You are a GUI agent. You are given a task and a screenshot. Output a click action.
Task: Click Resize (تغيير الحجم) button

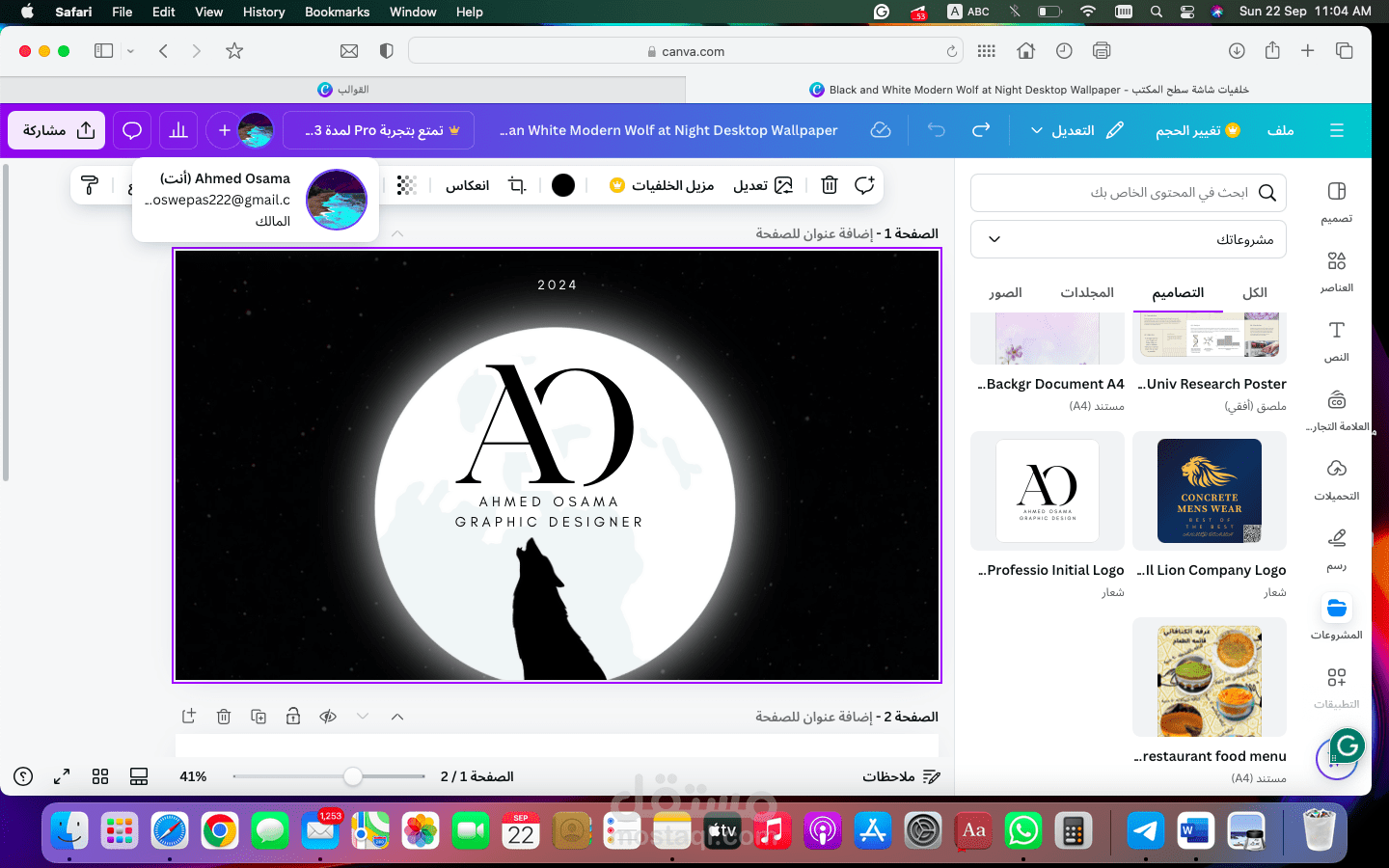(1197, 130)
